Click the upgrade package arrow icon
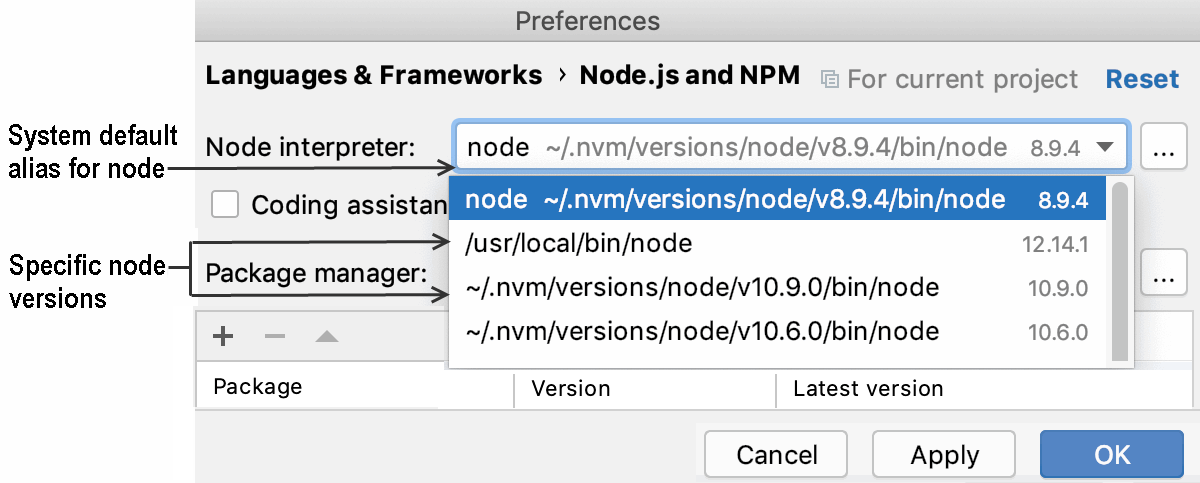1200x483 pixels. [327, 337]
